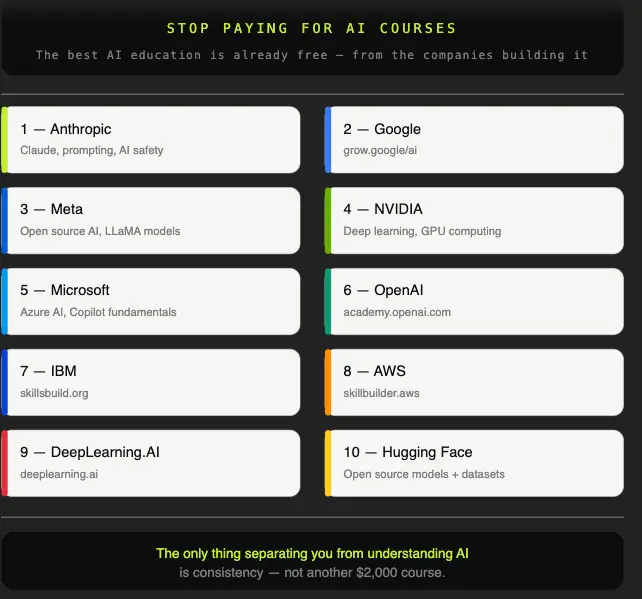Click the red accent bar on DeepLearning.AI card
Image resolution: width=642 pixels, height=599 pixels.
[x=5, y=463]
